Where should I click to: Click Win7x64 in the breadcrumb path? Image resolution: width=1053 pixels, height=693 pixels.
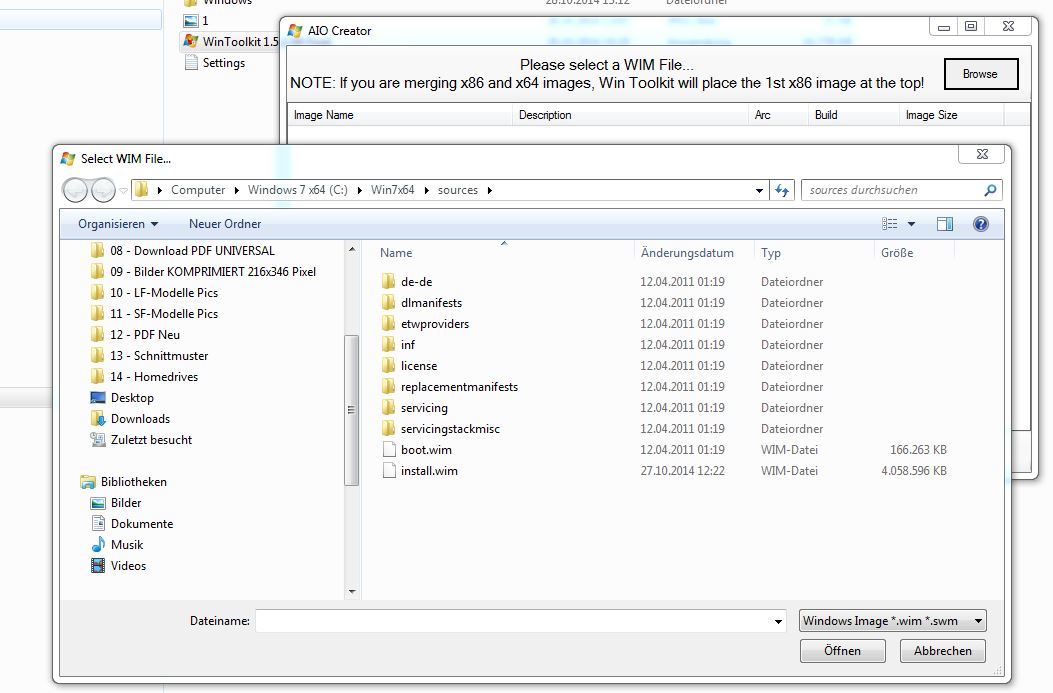pyautogui.click(x=392, y=190)
